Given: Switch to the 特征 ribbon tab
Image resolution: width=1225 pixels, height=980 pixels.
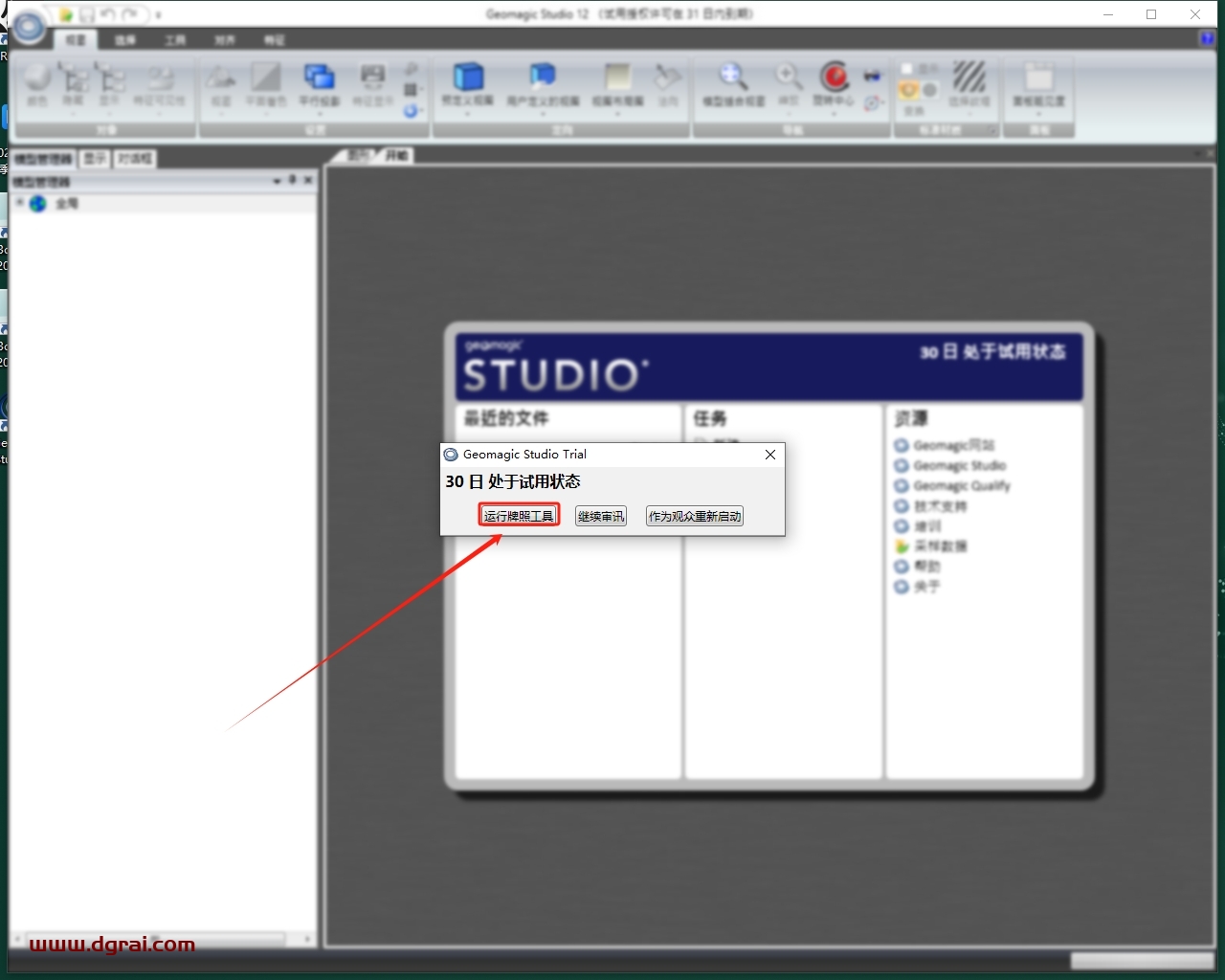Looking at the screenshot, I should pos(275,40).
